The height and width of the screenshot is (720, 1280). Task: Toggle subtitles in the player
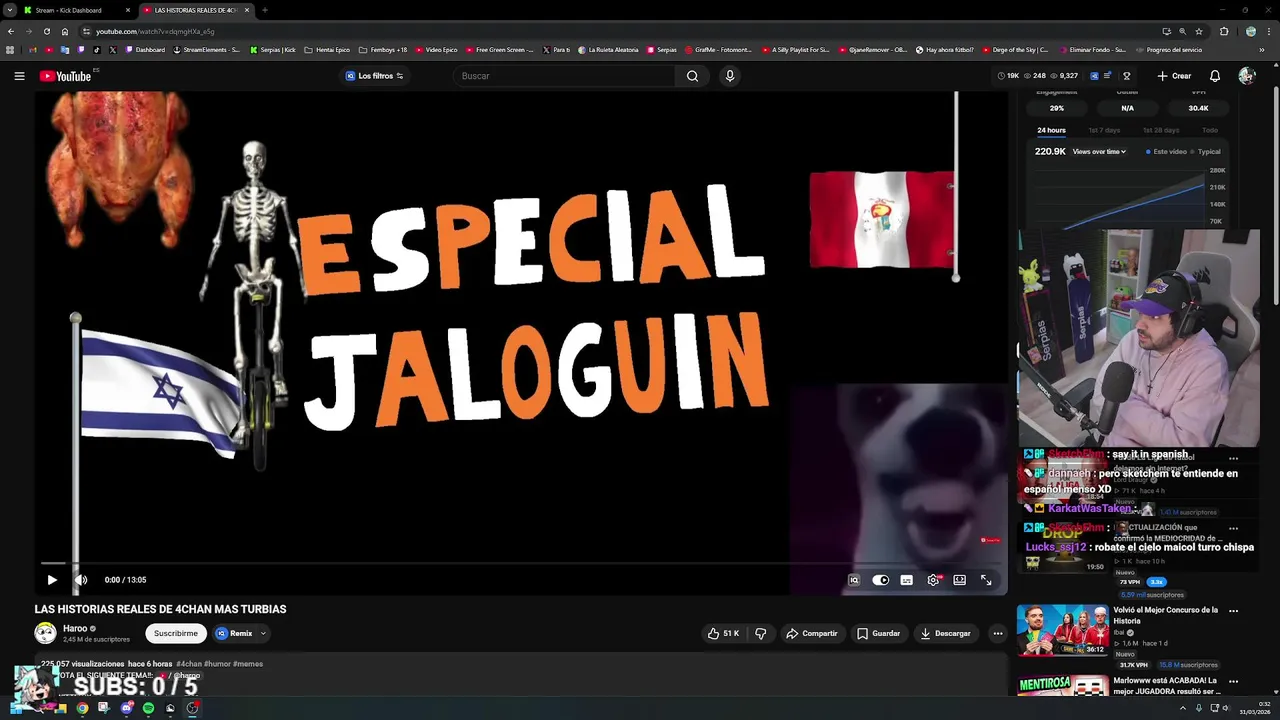[x=906, y=580]
